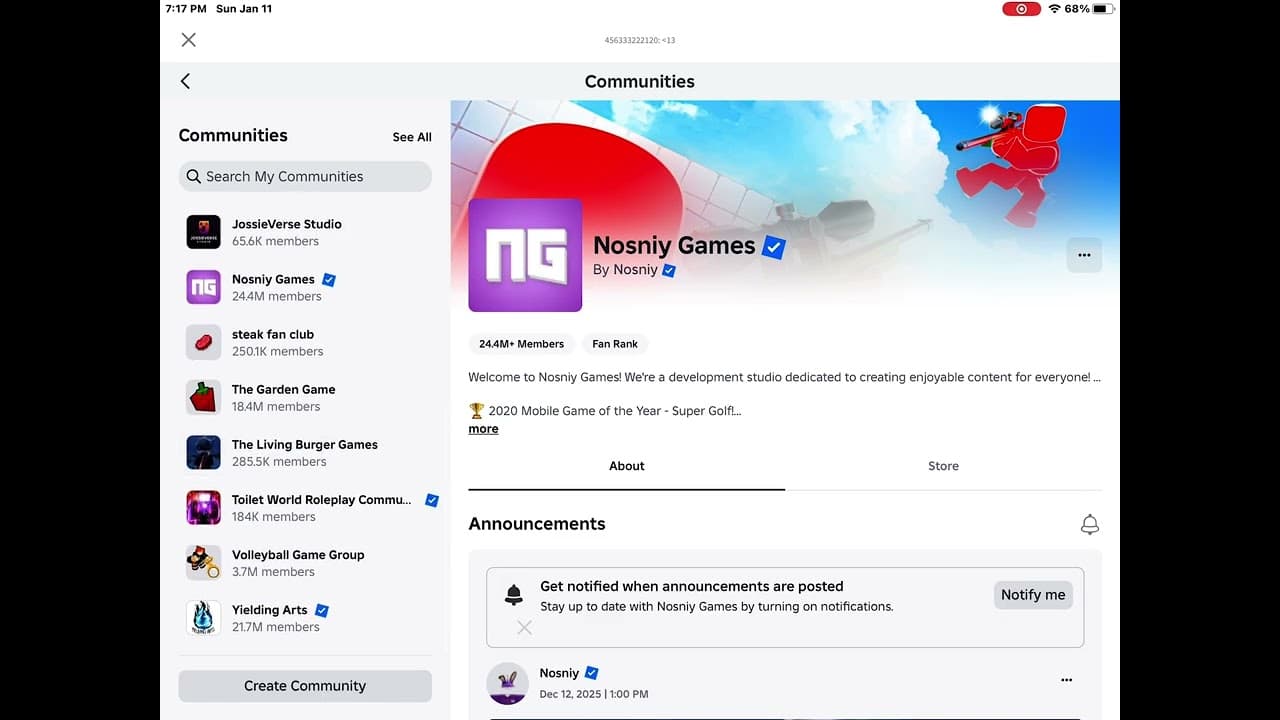Click the search magnifier icon
Screen dimensions: 1280x720
click(194, 176)
